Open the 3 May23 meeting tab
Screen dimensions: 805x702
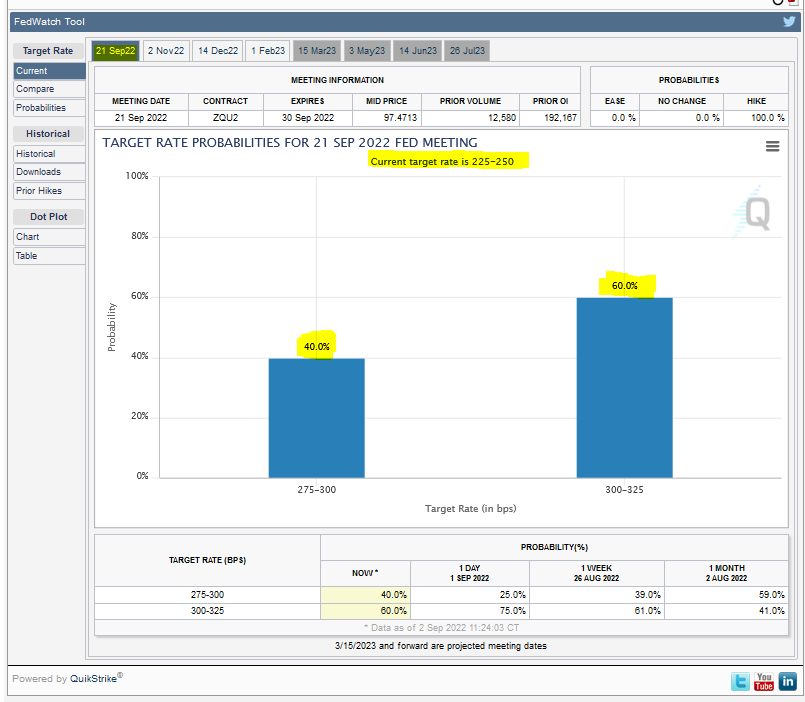click(367, 51)
